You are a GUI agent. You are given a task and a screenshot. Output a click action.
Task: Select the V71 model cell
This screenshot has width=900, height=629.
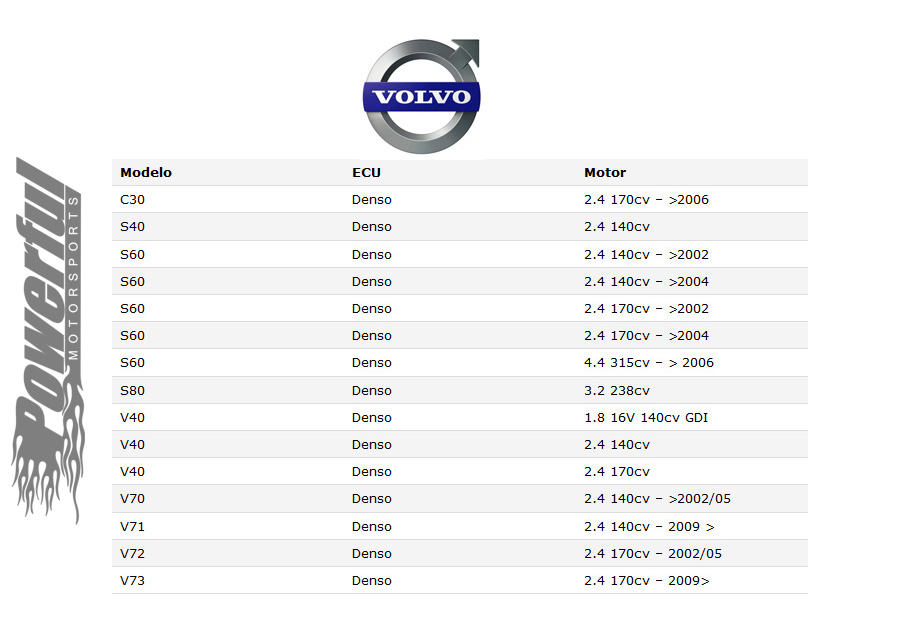pyautogui.click(x=132, y=527)
